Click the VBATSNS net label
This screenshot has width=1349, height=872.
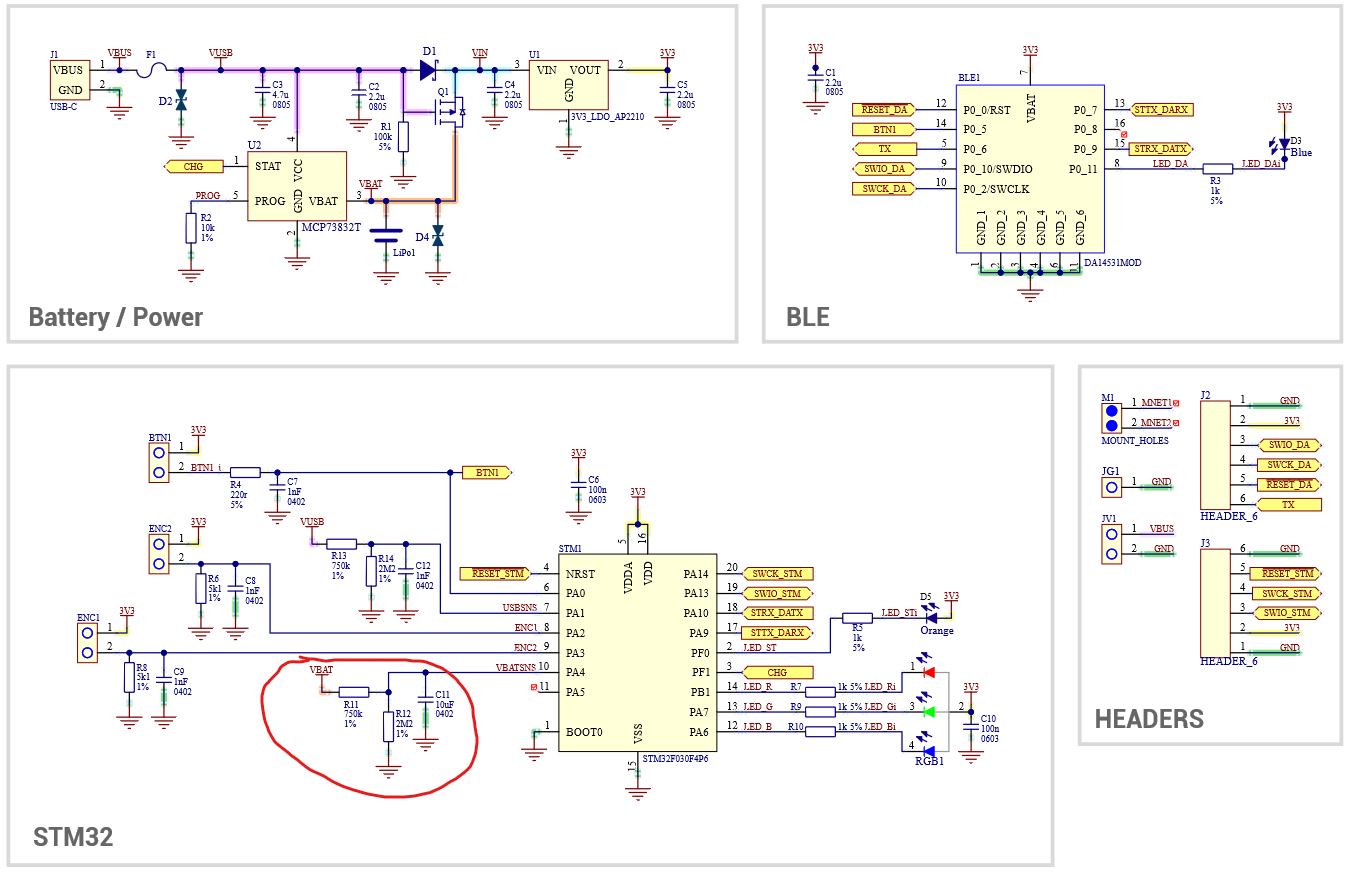click(516, 667)
